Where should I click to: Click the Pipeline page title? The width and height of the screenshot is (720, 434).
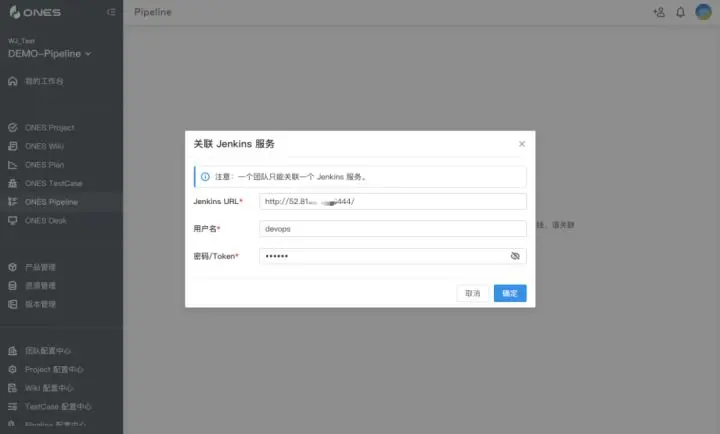point(153,12)
